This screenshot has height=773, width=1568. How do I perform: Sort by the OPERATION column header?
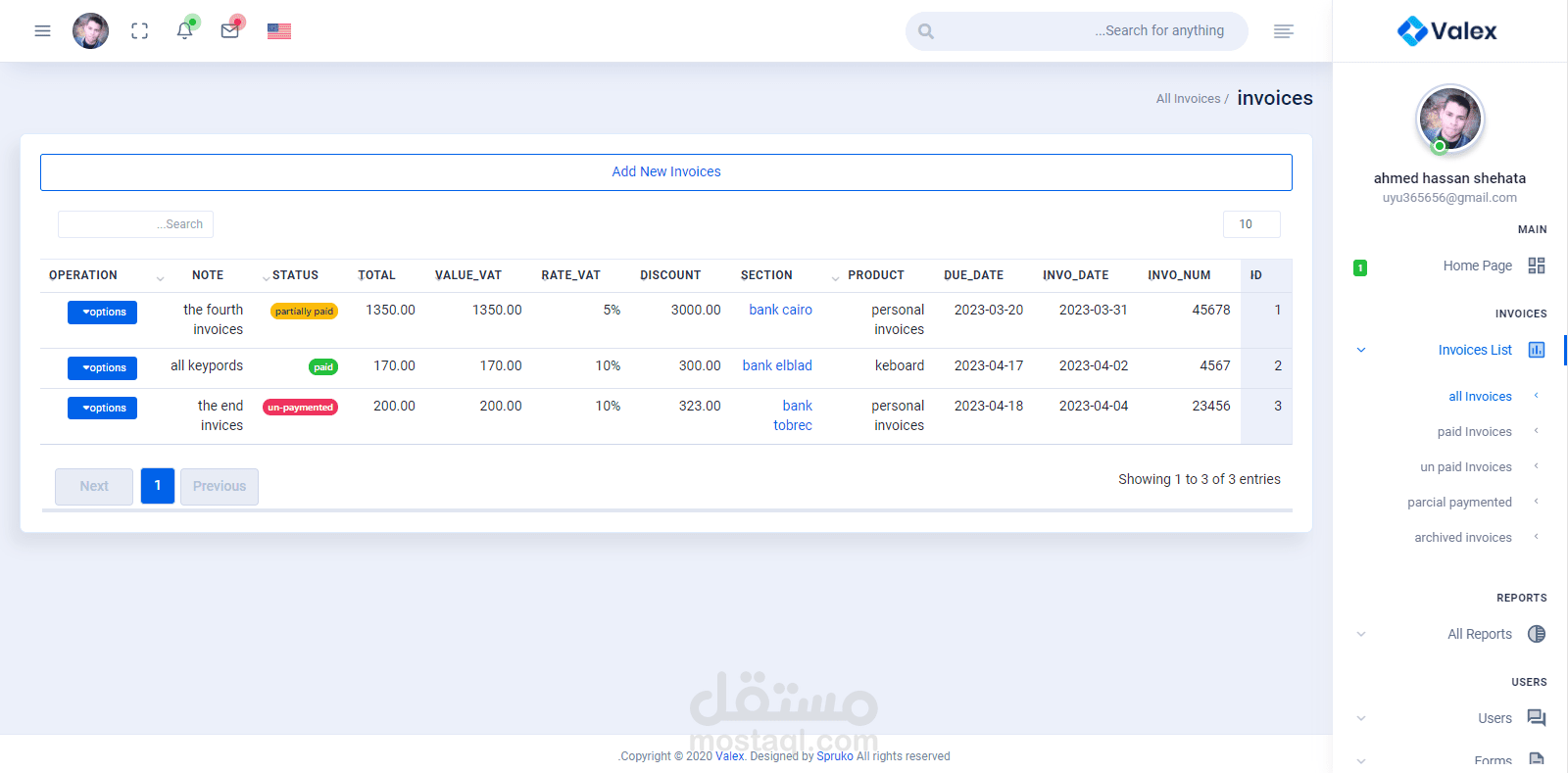(83, 275)
